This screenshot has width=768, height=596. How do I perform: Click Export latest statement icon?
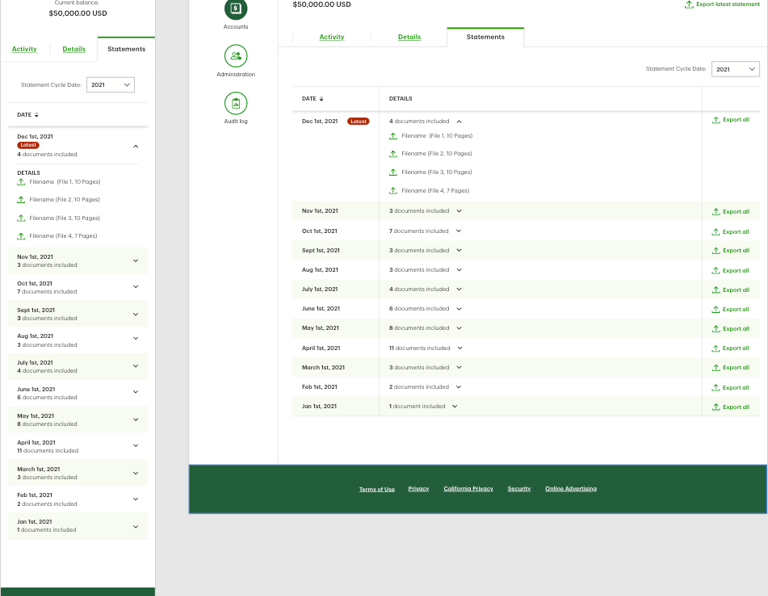pos(689,4)
